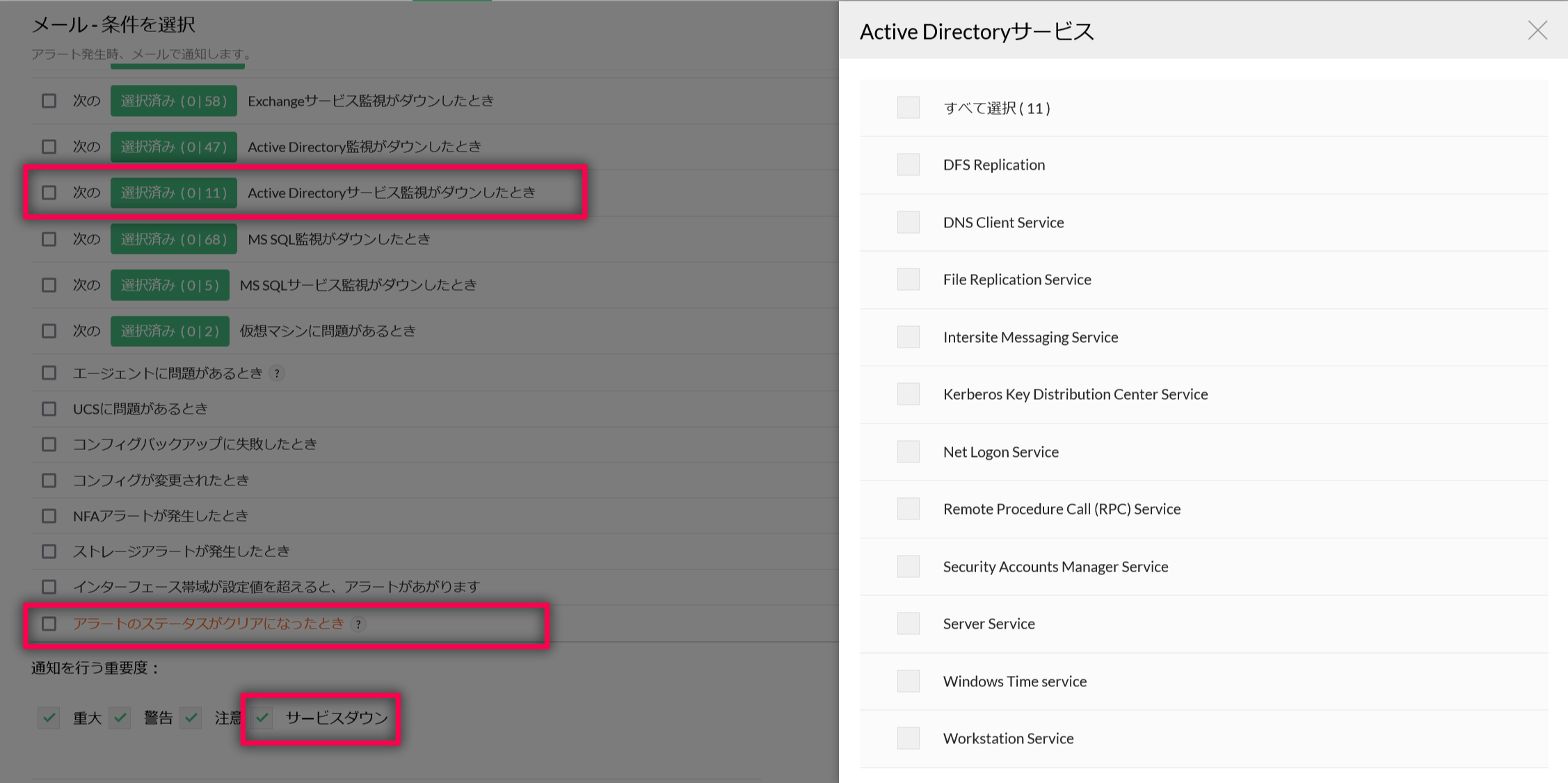Screen dimensions: 1568x783
Task: Toggle the 重大 severity checkbox
Action: (49, 718)
